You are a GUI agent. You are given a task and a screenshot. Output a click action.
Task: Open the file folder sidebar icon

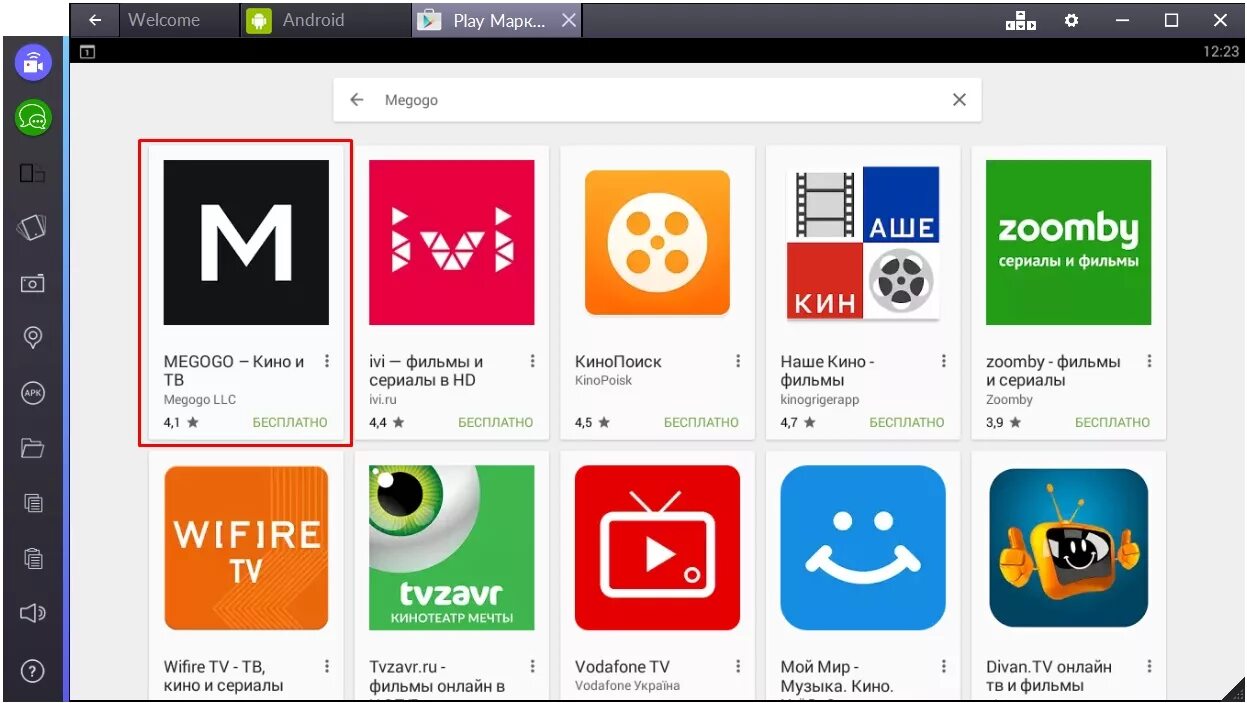coord(33,448)
